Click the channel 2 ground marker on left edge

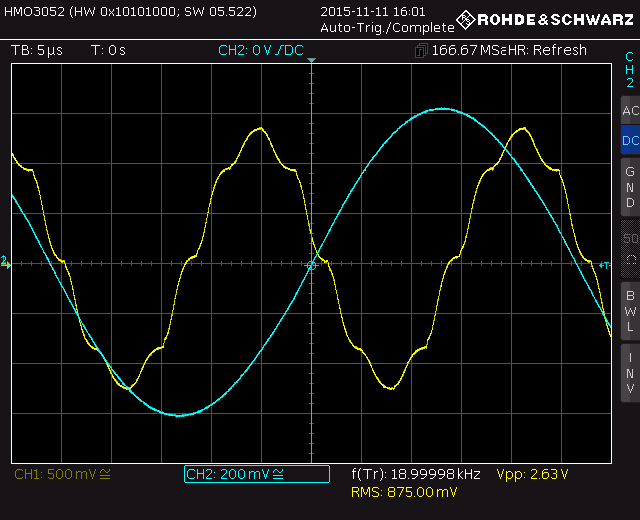(5, 263)
